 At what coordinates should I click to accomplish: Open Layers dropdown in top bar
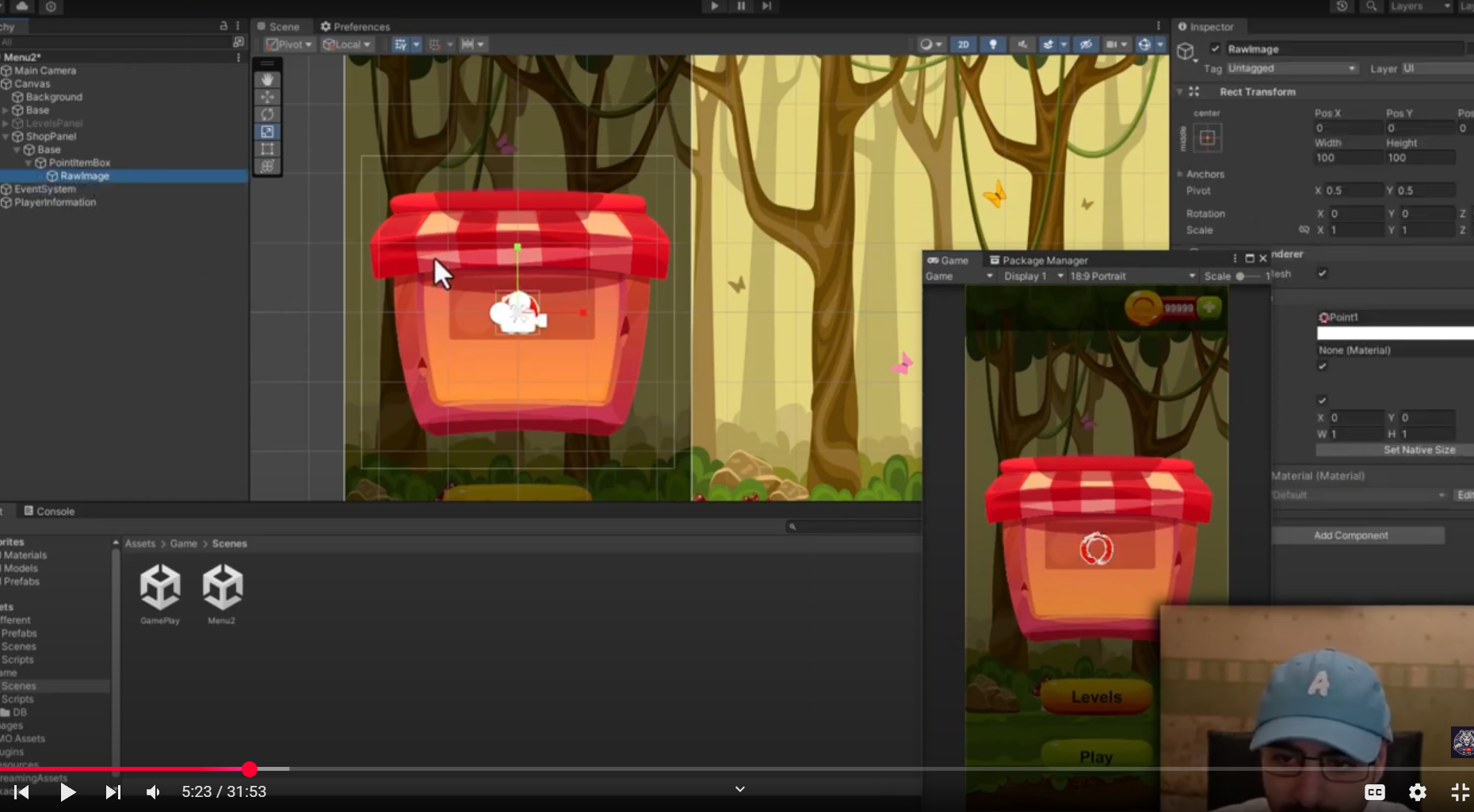pos(1420,6)
